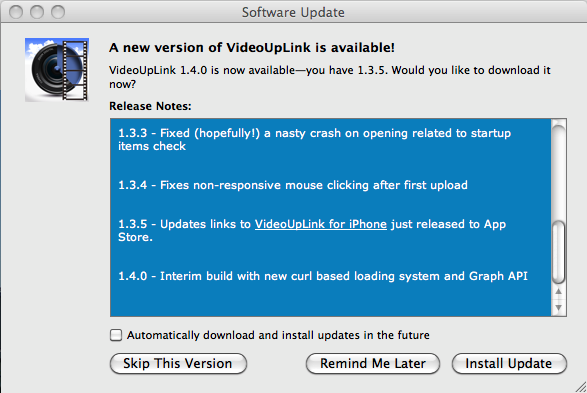Viewport: 587px width, 393px height.
Task: Select the 1.4.0 interim build release note
Action: point(323,276)
